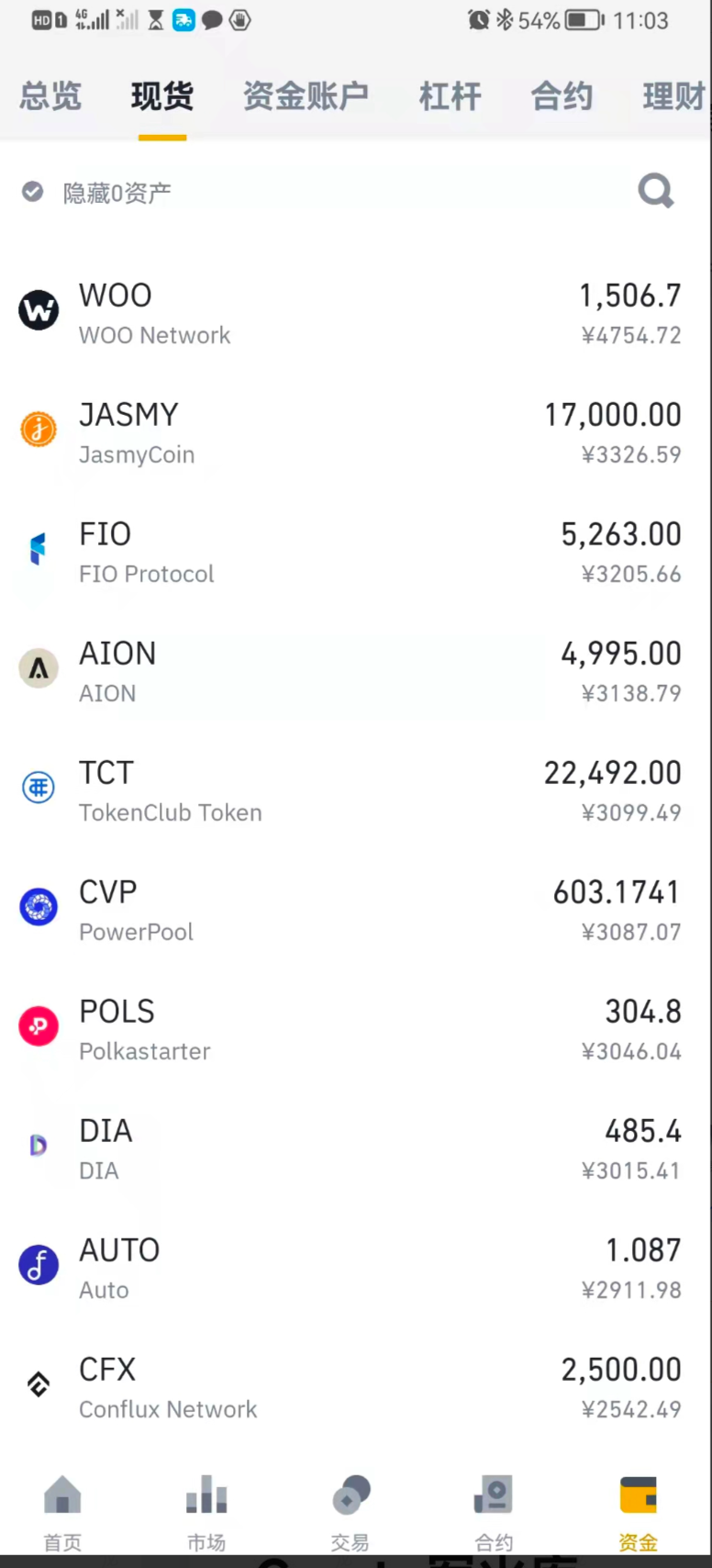
Task: Open JASMY holdings amount 17,000.00
Action: [612, 415]
